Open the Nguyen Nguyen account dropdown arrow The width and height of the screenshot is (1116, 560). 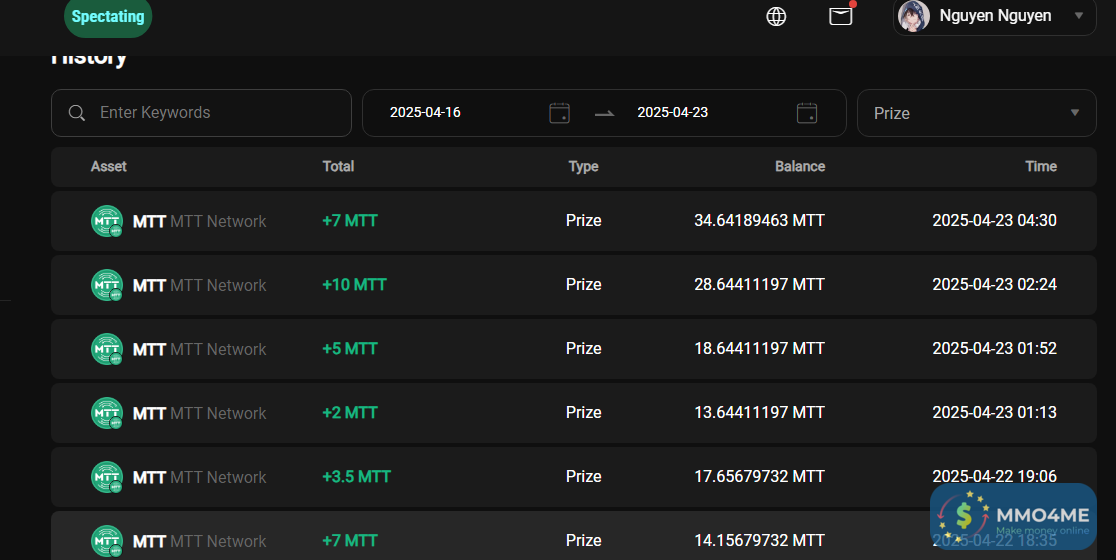(1078, 16)
